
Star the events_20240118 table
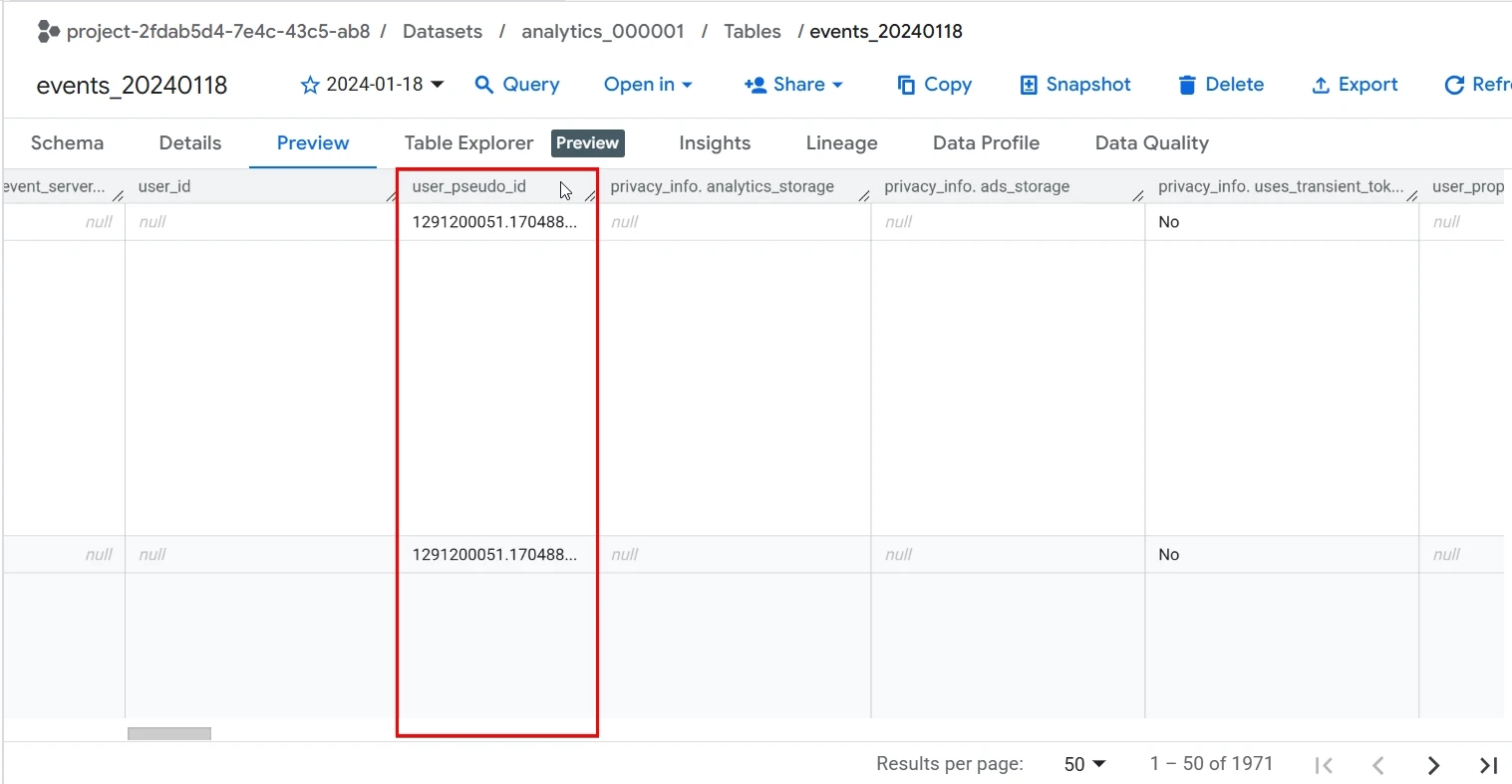tap(310, 85)
